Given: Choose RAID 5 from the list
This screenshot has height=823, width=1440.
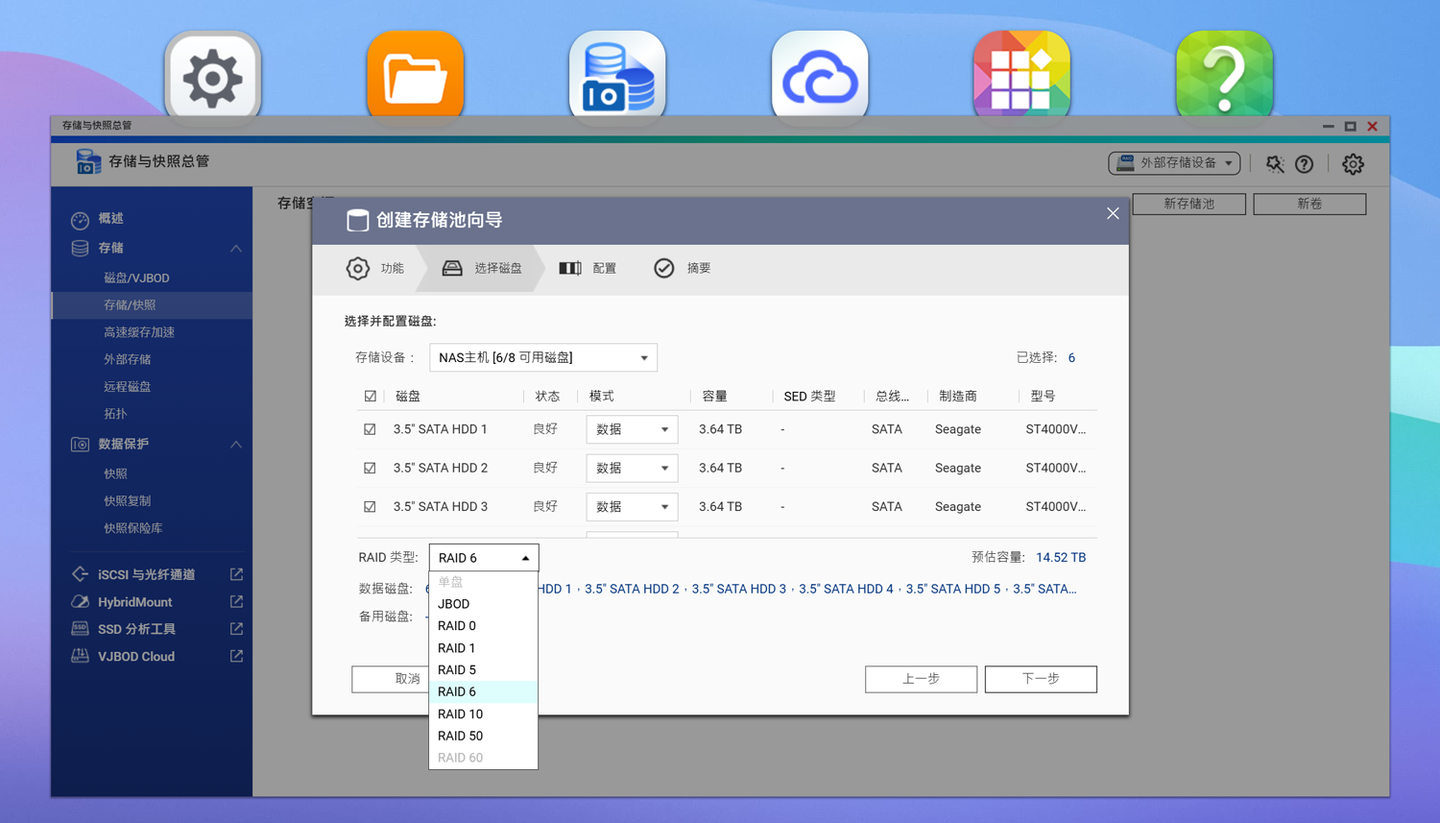Looking at the screenshot, I should (483, 670).
